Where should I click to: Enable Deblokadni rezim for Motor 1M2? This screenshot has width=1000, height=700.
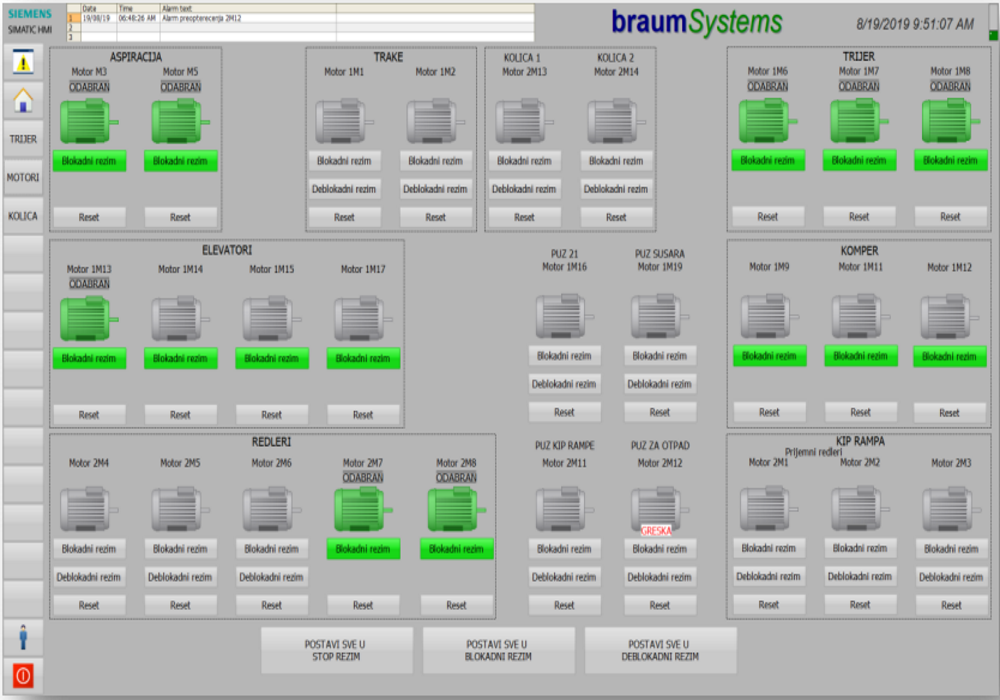pos(435,189)
